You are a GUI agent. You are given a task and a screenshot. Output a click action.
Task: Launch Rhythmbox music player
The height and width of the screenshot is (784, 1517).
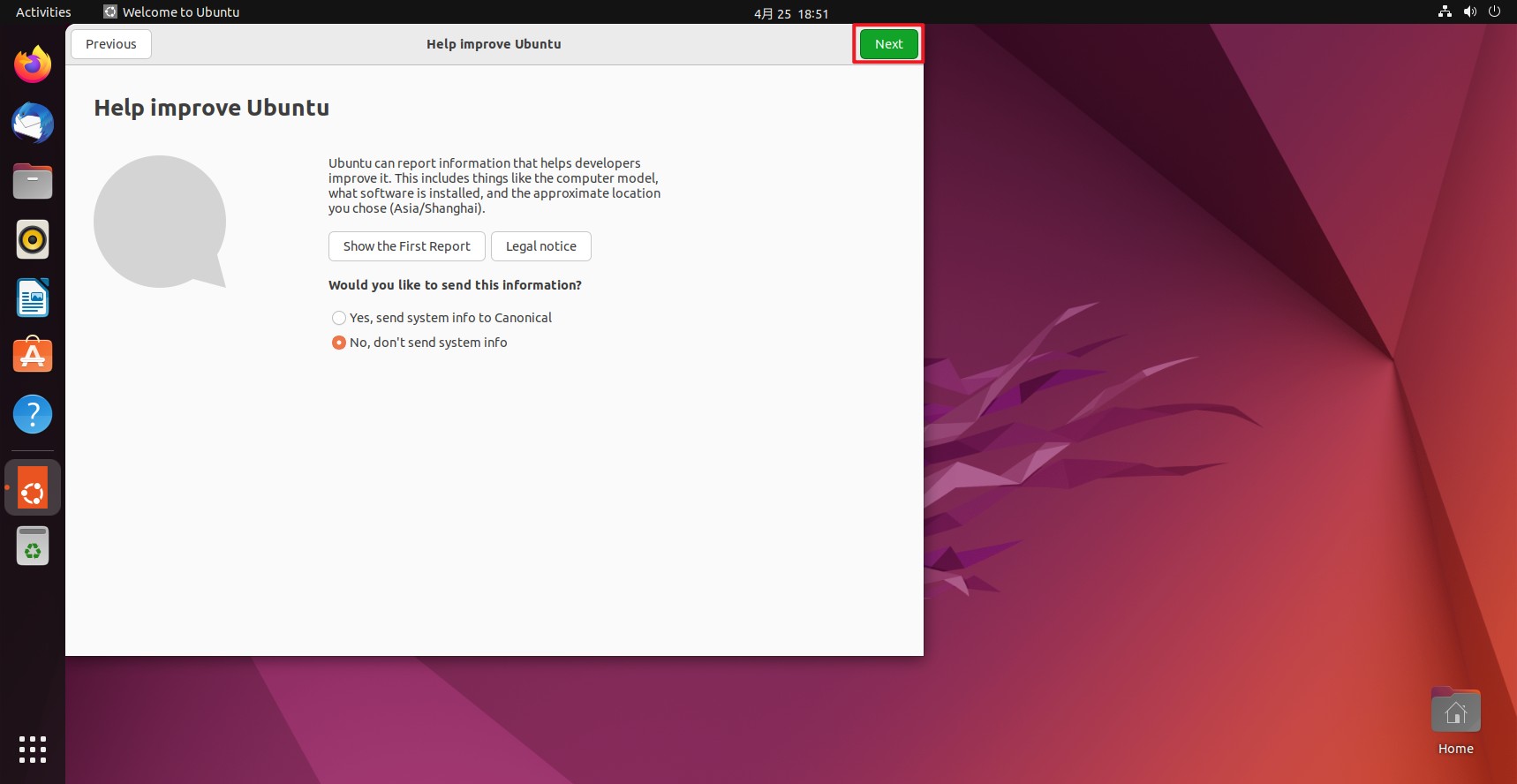33,239
